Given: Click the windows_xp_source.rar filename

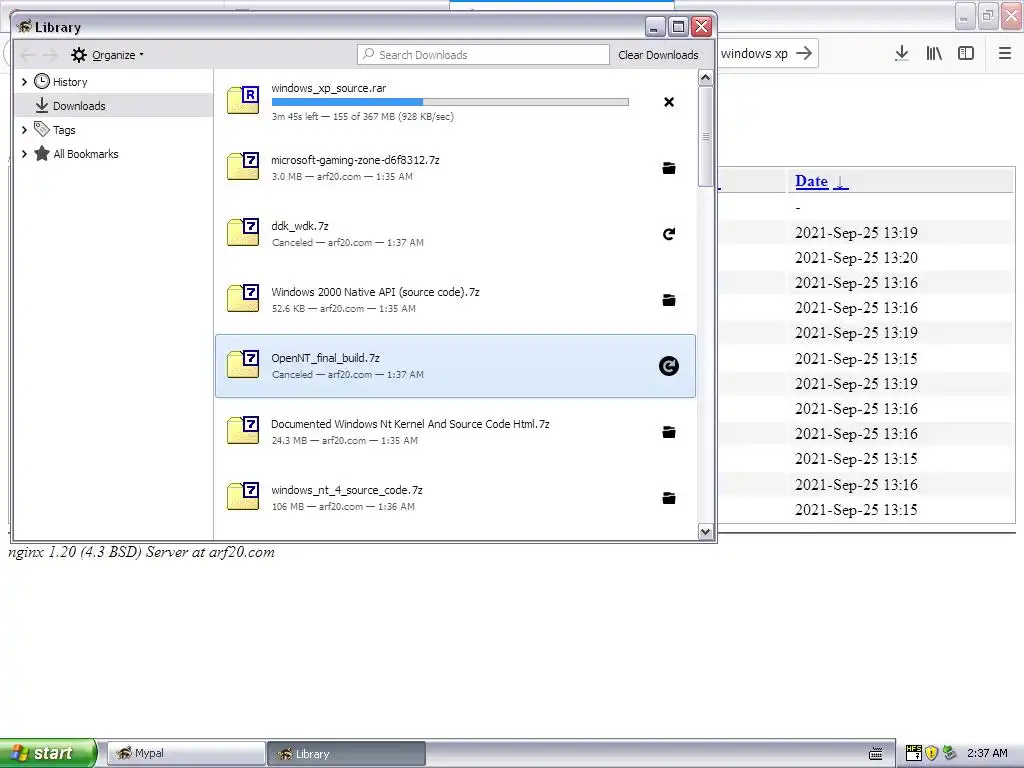Looking at the screenshot, I should coord(328,88).
